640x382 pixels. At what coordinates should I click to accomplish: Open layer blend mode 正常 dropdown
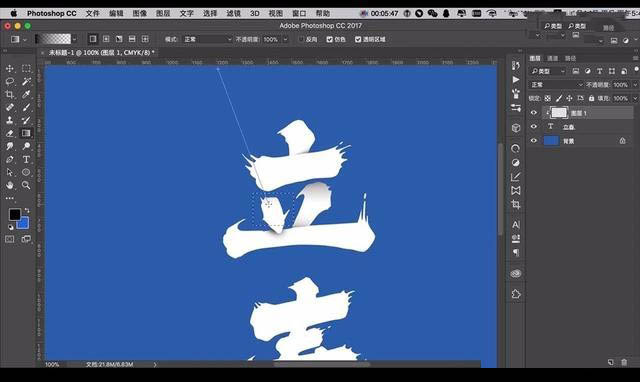click(556, 85)
